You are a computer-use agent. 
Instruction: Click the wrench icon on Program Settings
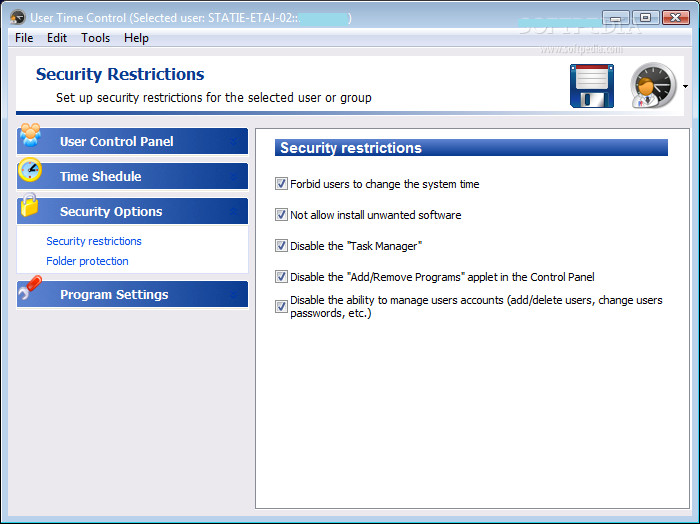point(30,287)
